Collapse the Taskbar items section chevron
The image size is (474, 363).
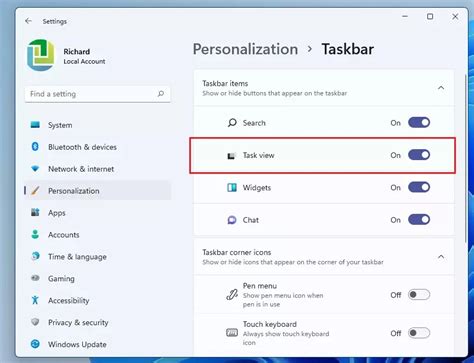(x=441, y=88)
